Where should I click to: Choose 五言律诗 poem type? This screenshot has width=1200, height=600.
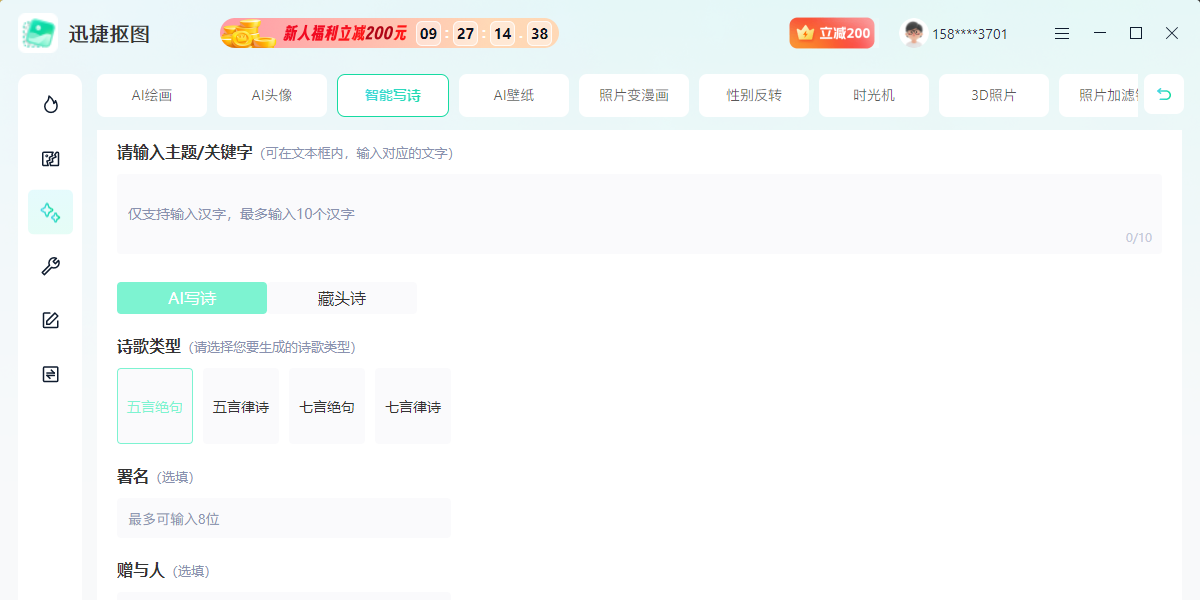[241, 406]
